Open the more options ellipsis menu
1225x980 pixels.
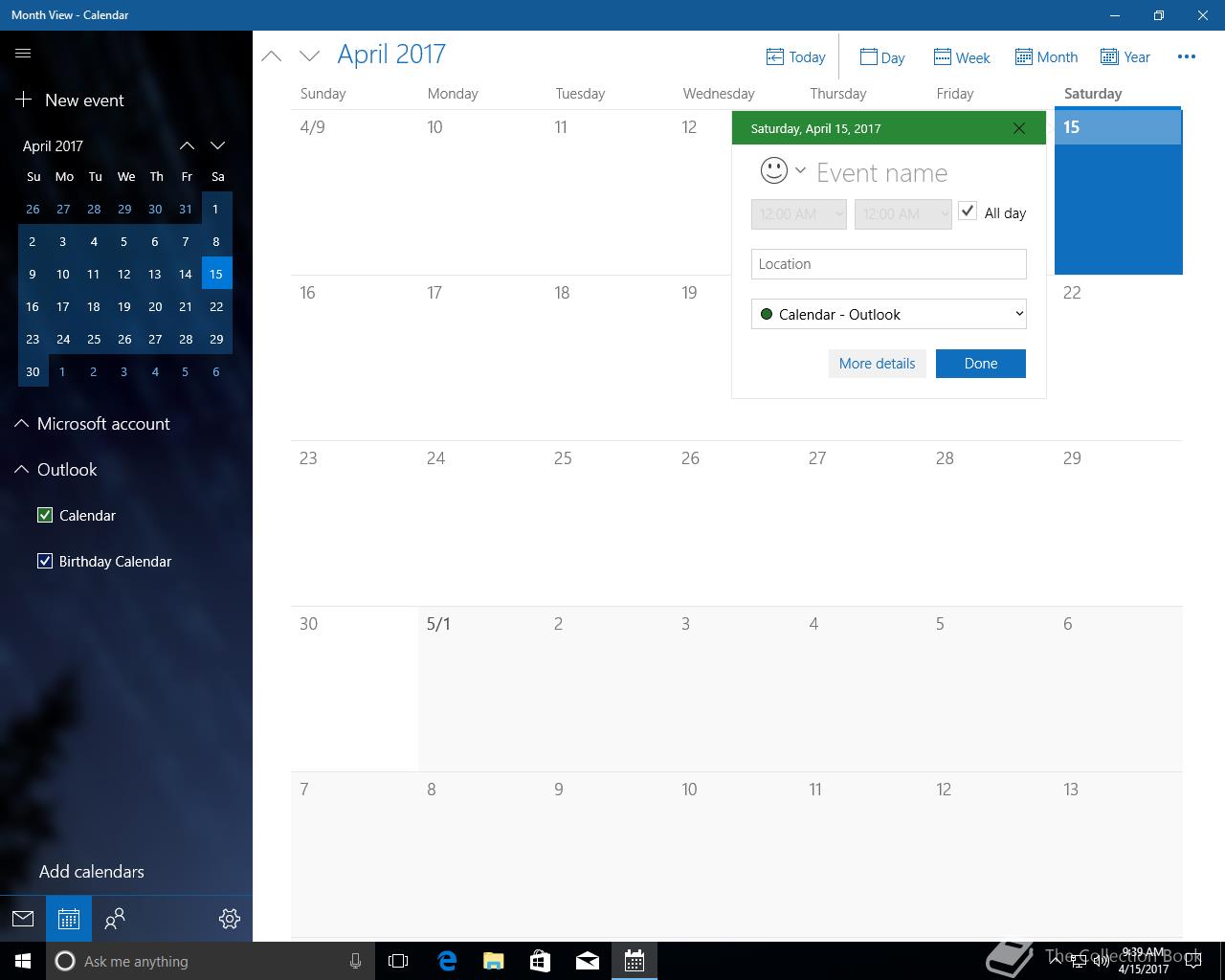[1187, 56]
